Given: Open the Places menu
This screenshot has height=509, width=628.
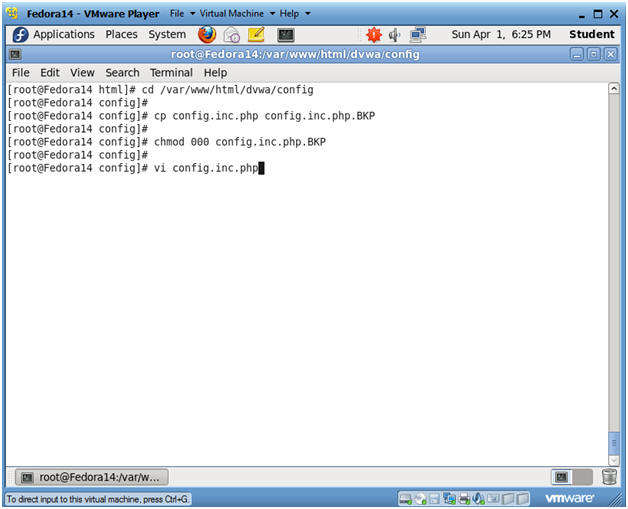Looking at the screenshot, I should (121, 34).
